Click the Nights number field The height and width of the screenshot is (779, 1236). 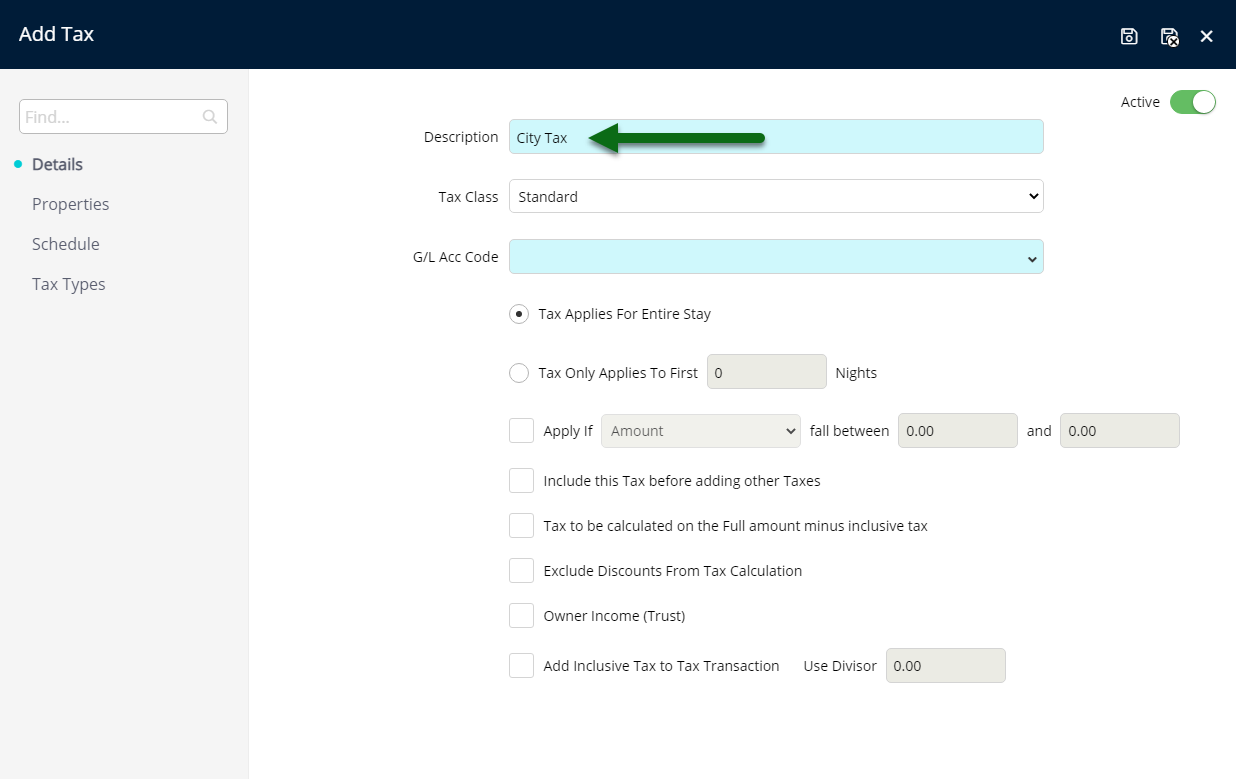coord(767,372)
